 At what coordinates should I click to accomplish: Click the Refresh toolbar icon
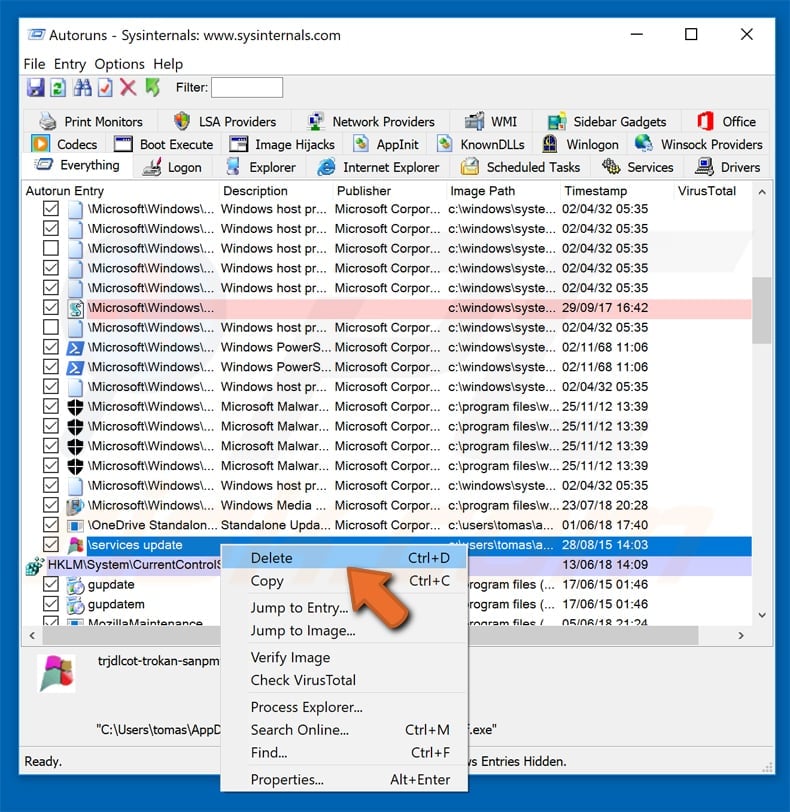(x=58, y=88)
